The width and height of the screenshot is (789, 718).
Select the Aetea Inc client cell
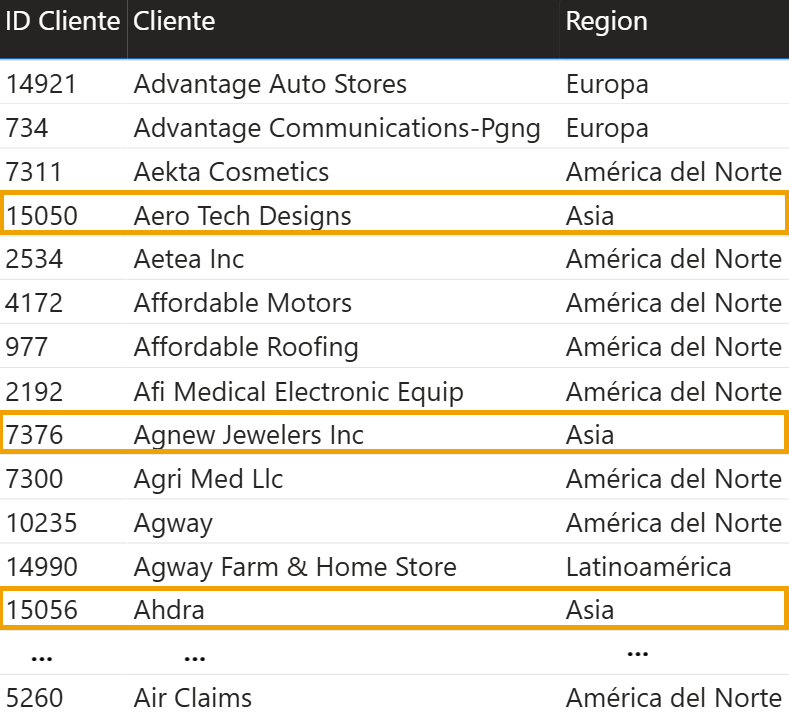coord(189,260)
